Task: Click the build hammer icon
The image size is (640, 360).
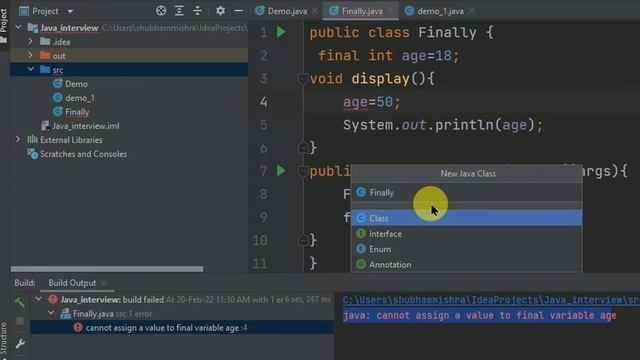Action: click(20, 302)
